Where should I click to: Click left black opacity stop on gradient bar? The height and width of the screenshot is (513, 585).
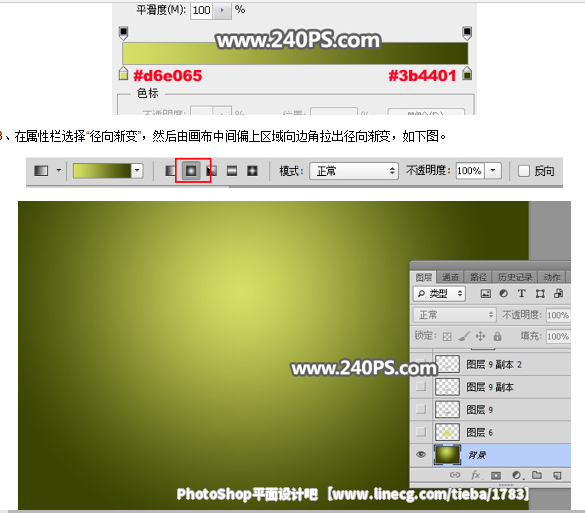coord(123,33)
